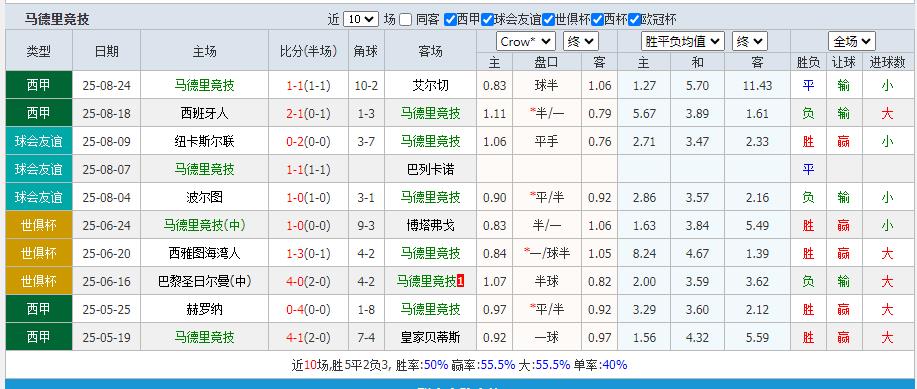Click 博塔弗戈 team link
Viewport: 917px width, 389px height.
click(430, 225)
